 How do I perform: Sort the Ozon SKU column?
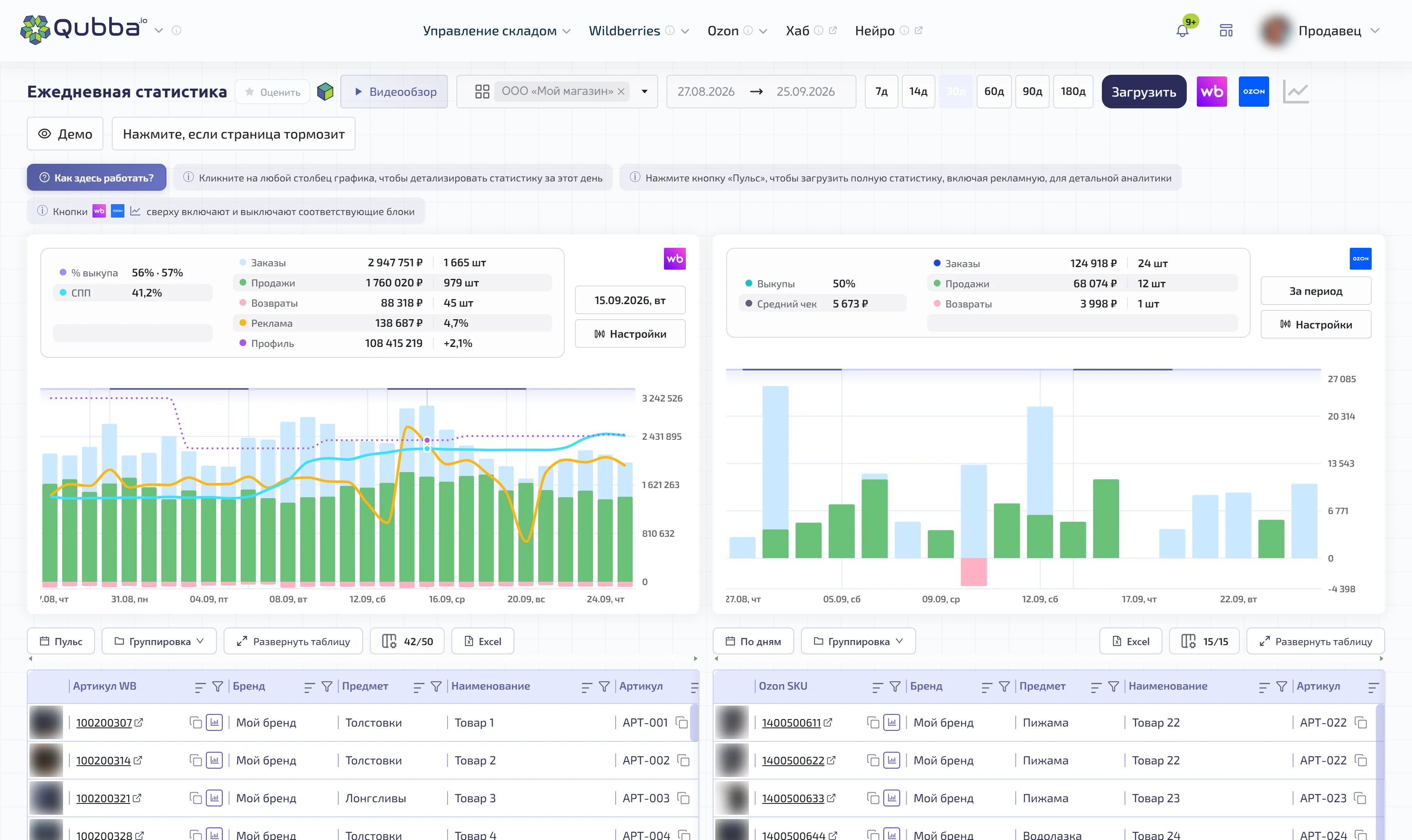coord(877,687)
